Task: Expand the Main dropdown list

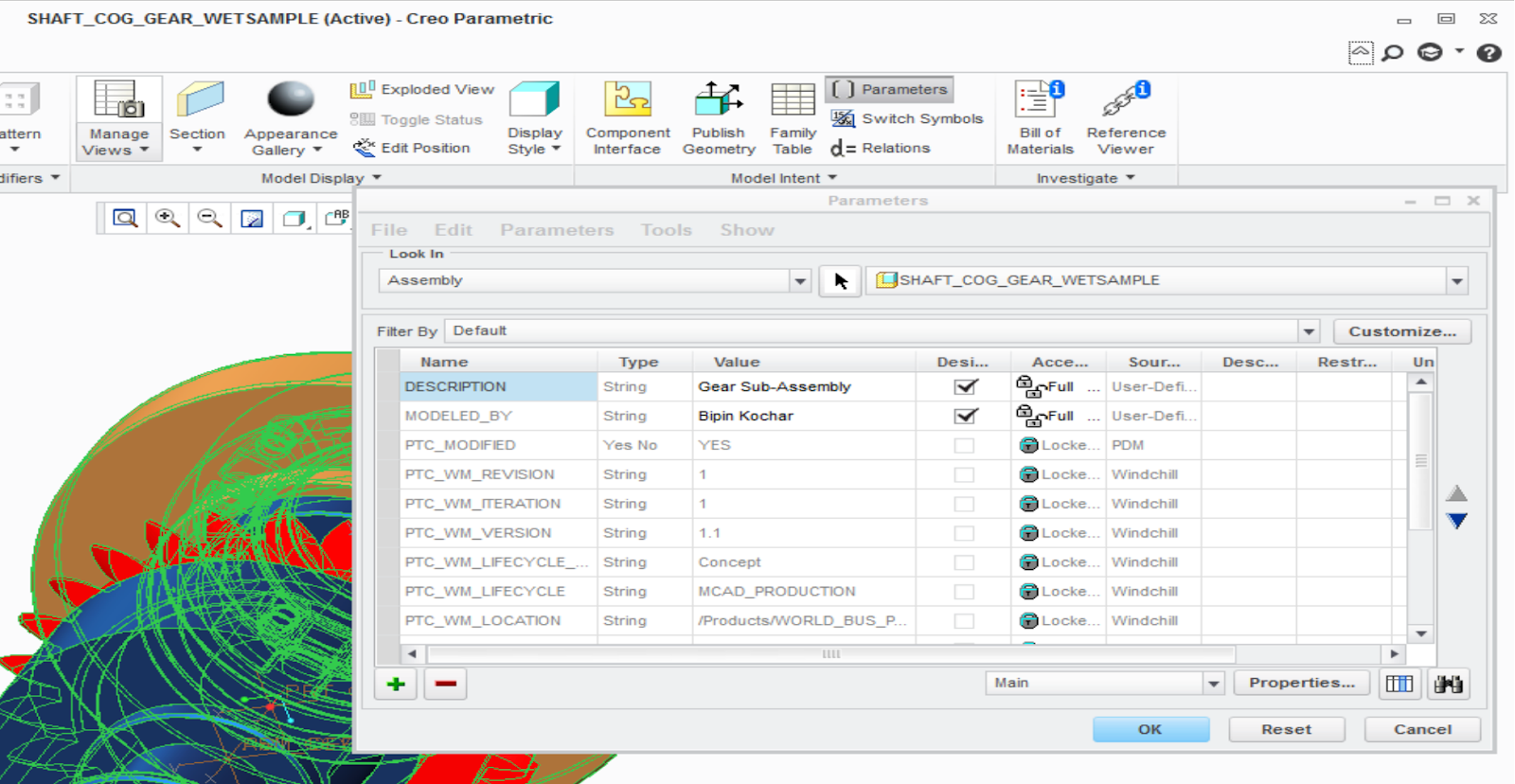Action: click(1213, 684)
